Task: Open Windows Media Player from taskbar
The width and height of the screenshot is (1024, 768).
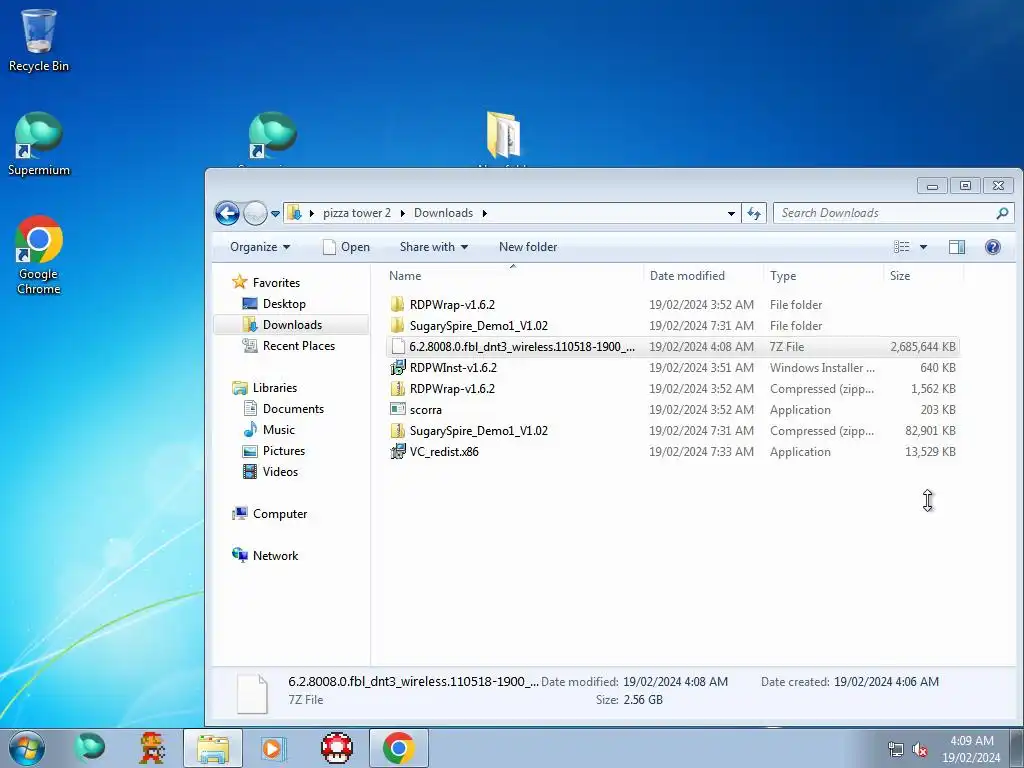Action: [272, 748]
